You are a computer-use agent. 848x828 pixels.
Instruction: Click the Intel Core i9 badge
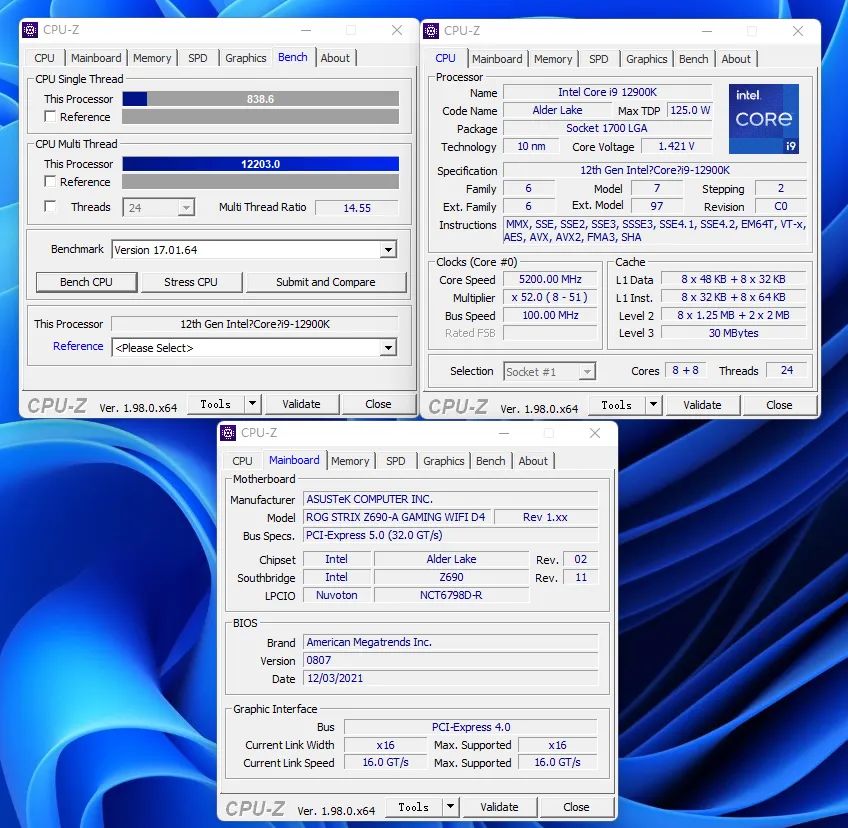tap(765, 117)
